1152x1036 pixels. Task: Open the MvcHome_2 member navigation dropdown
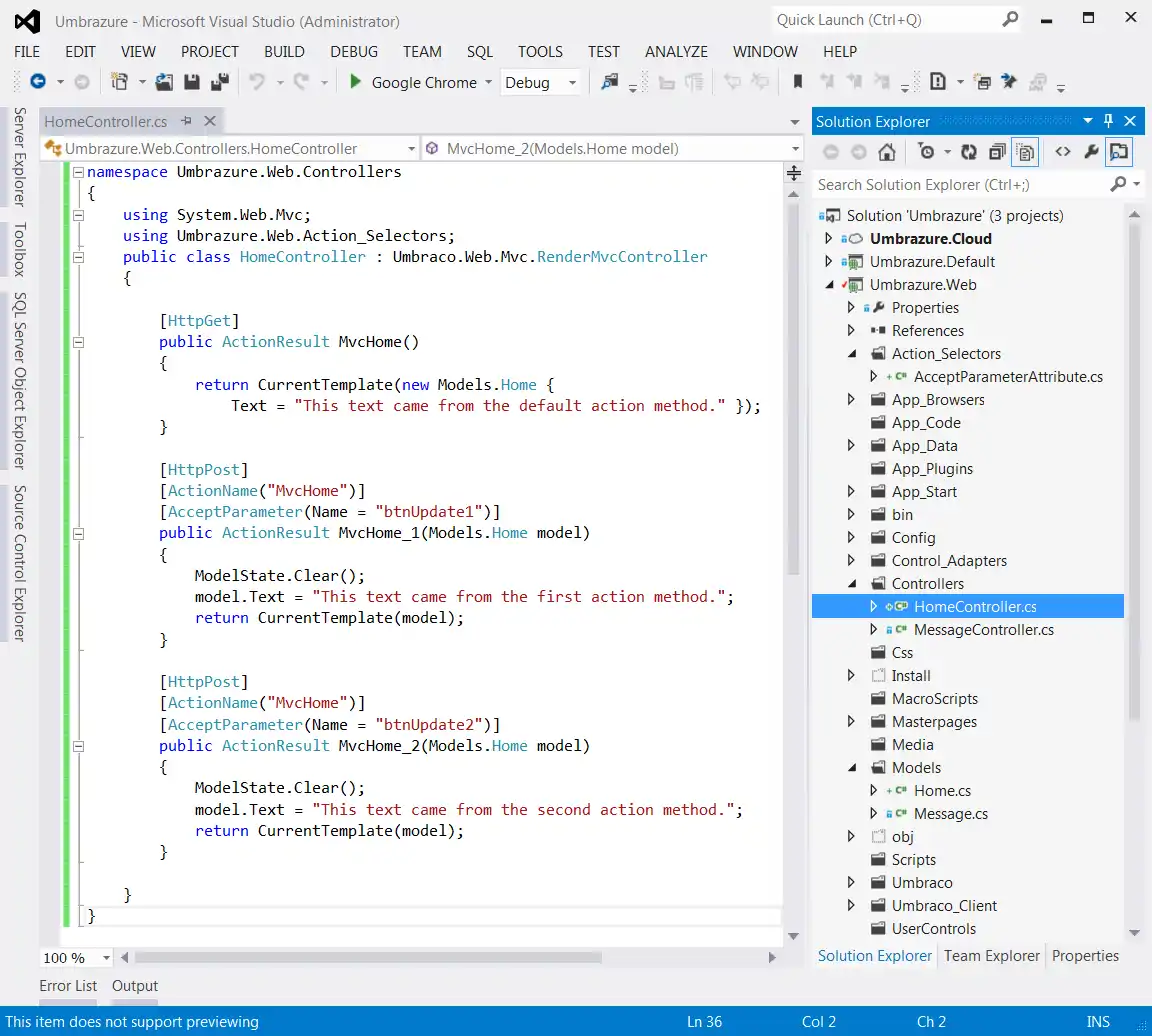pos(795,148)
